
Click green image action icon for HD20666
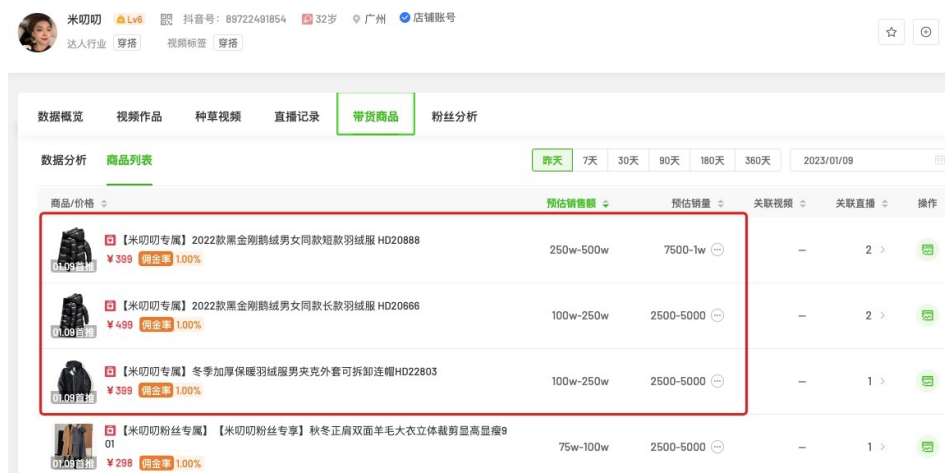(x=928, y=315)
